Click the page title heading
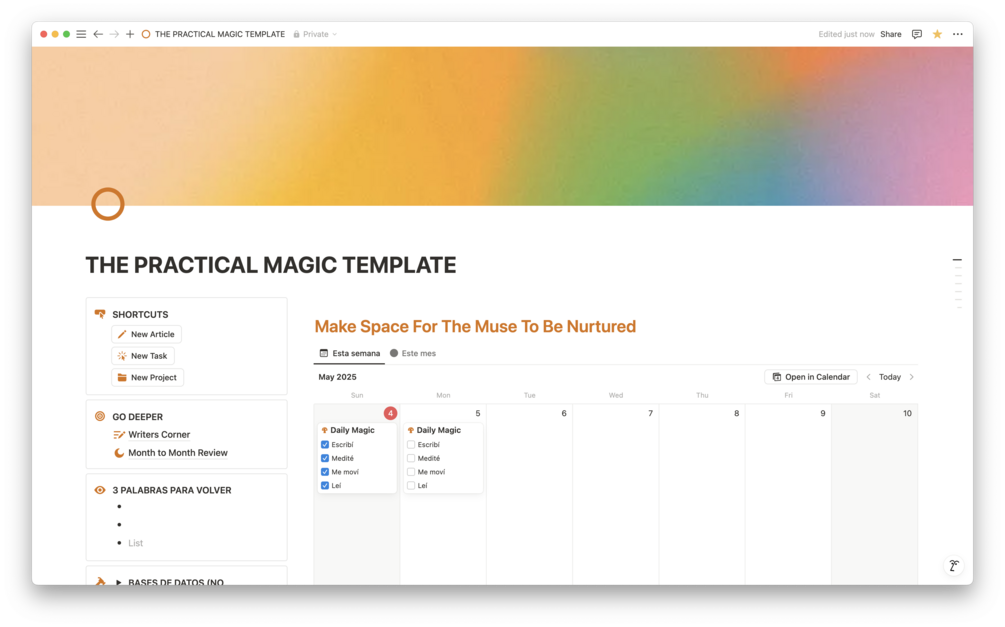The height and width of the screenshot is (627, 1005). (x=270, y=265)
